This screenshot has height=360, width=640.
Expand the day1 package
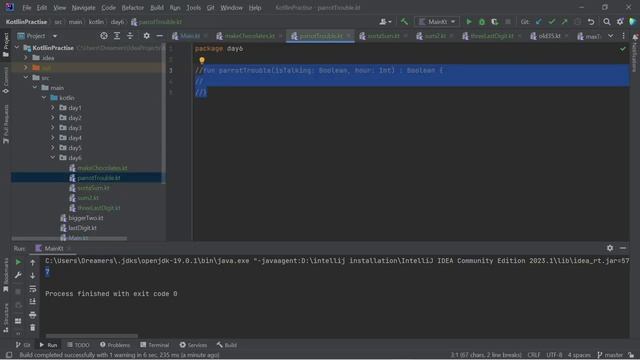(53, 108)
